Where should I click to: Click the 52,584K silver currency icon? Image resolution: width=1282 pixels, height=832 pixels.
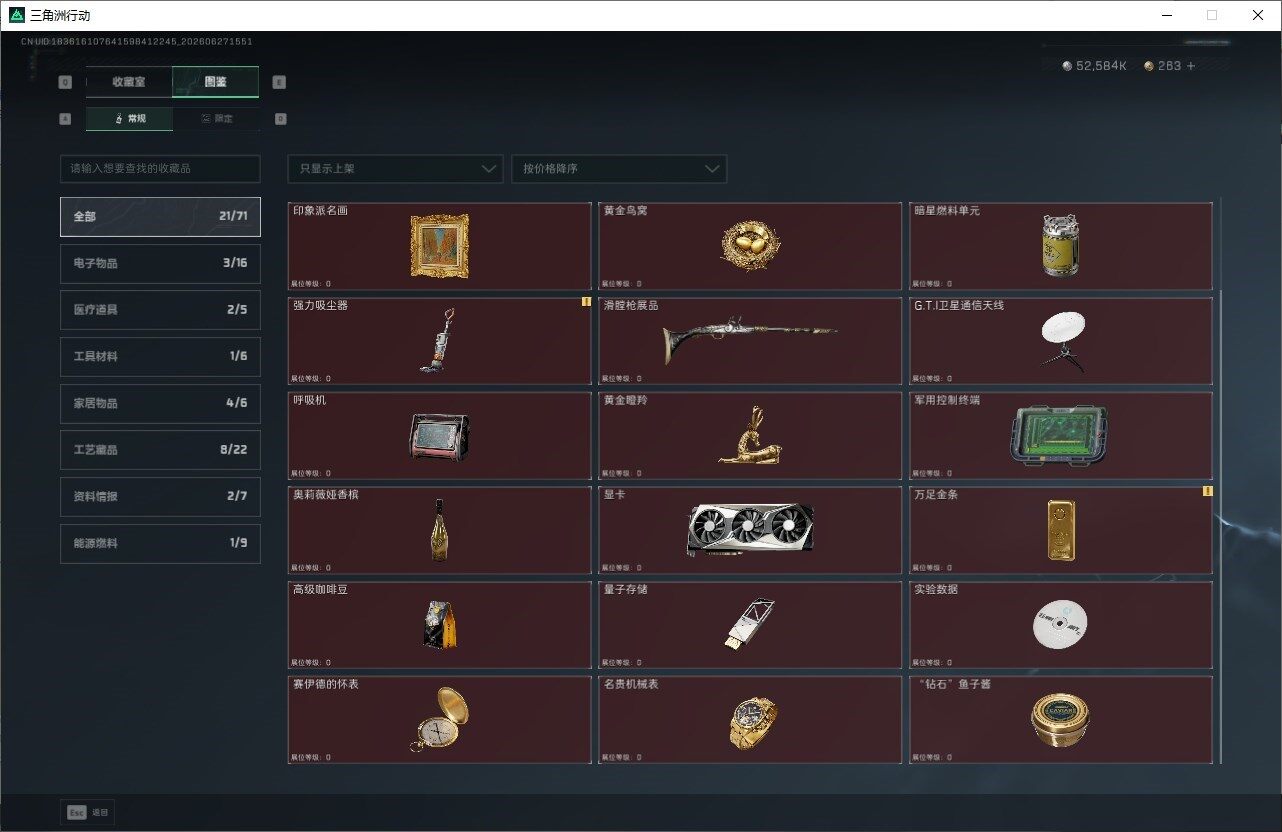(x=1067, y=66)
